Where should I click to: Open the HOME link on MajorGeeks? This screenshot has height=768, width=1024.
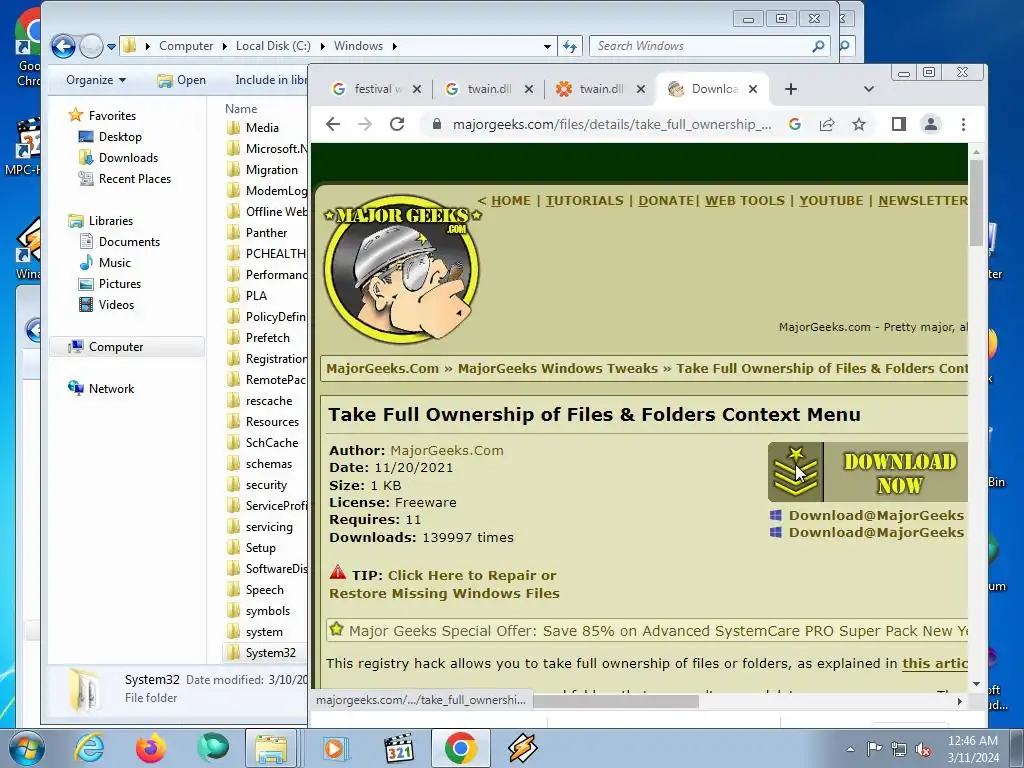pyautogui.click(x=511, y=200)
